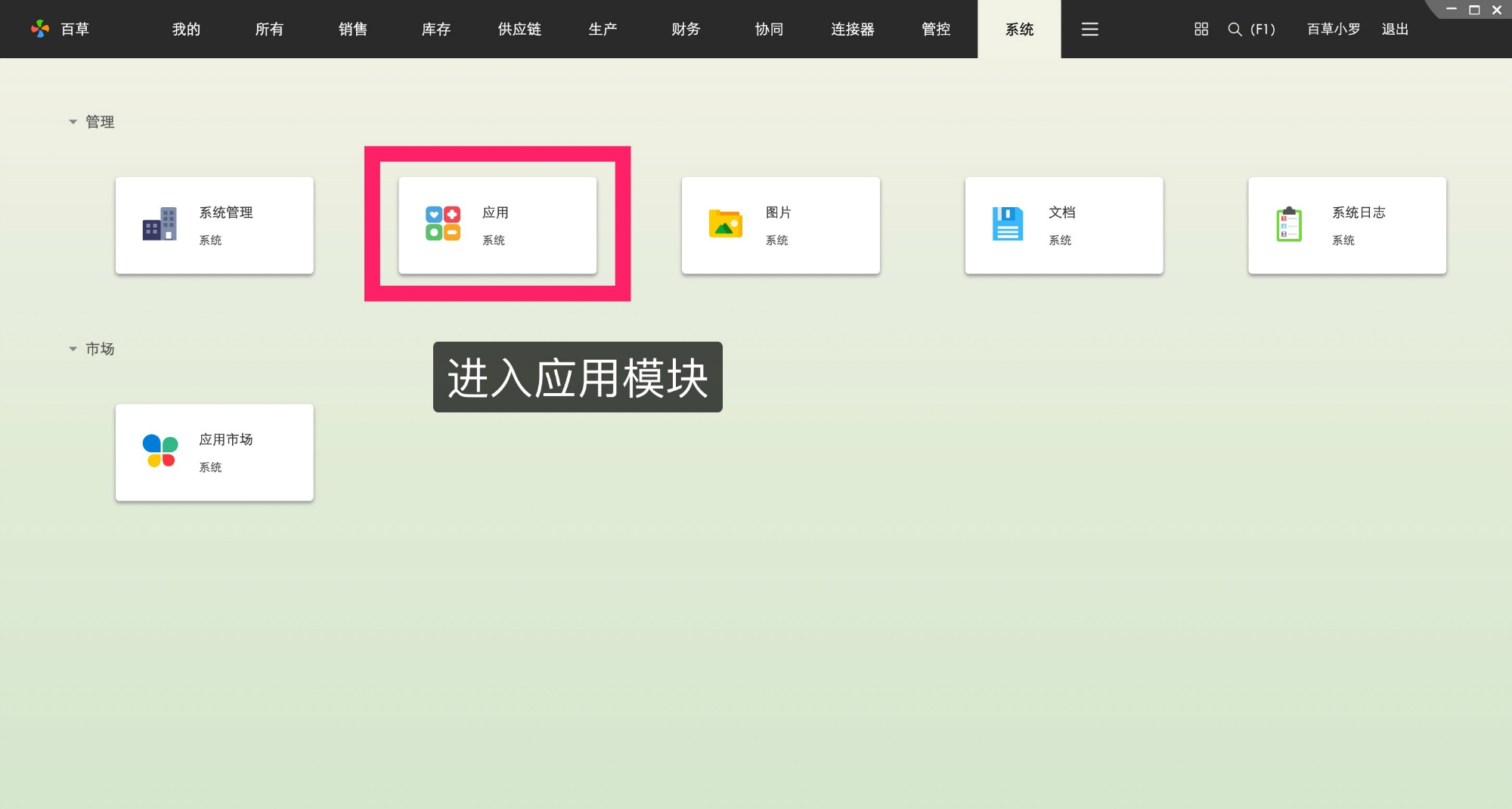The image size is (1512, 809).
Task: Open the 应用 module icon
Action: coord(442,224)
